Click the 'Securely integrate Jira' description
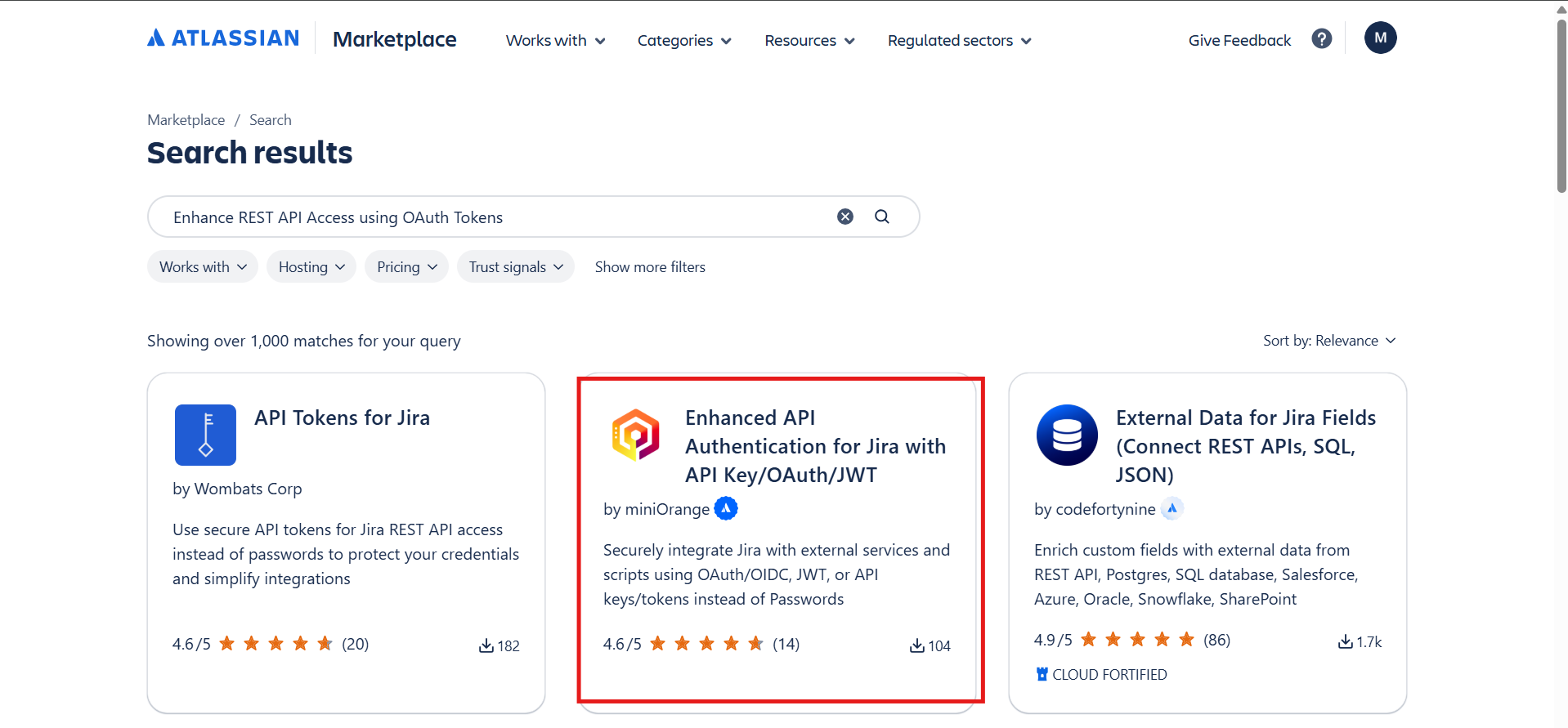1568x728 pixels. (777, 574)
